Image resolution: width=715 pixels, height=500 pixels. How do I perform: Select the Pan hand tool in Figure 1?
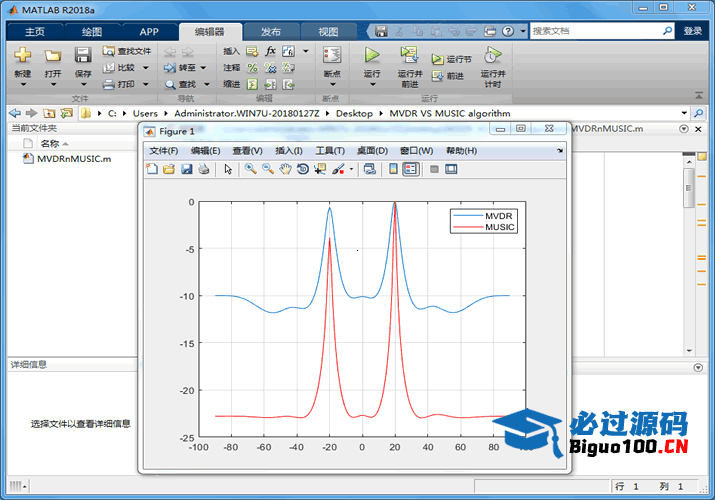[x=285, y=169]
